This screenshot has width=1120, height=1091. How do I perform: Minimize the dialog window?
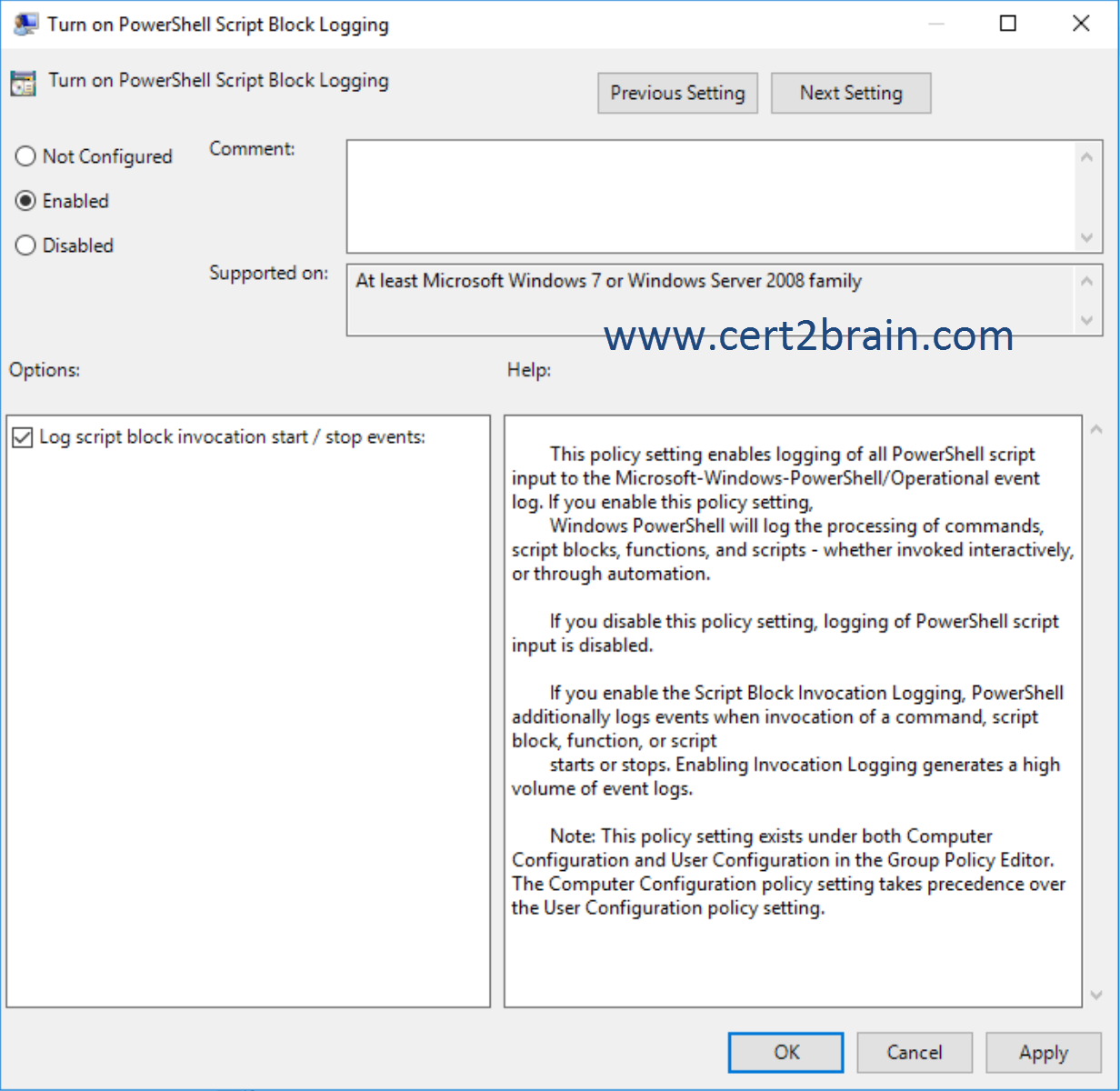coord(936,24)
